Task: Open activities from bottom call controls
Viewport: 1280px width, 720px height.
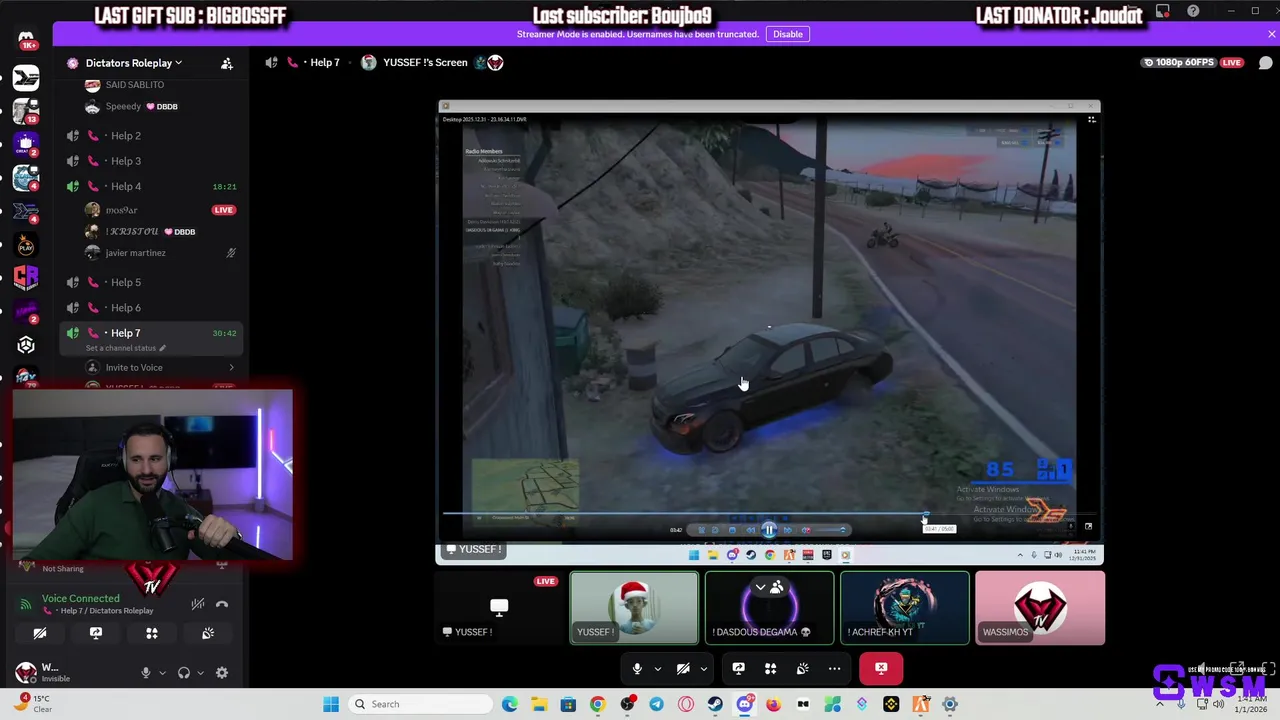Action: click(x=770, y=668)
